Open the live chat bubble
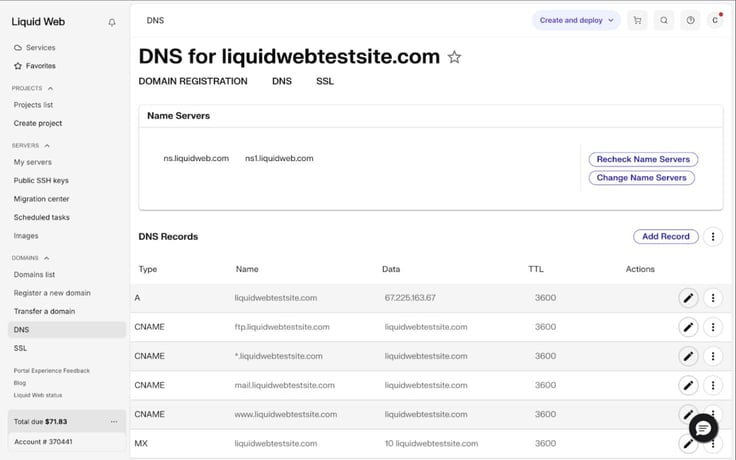Viewport: 736px width, 460px height. click(703, 428)
